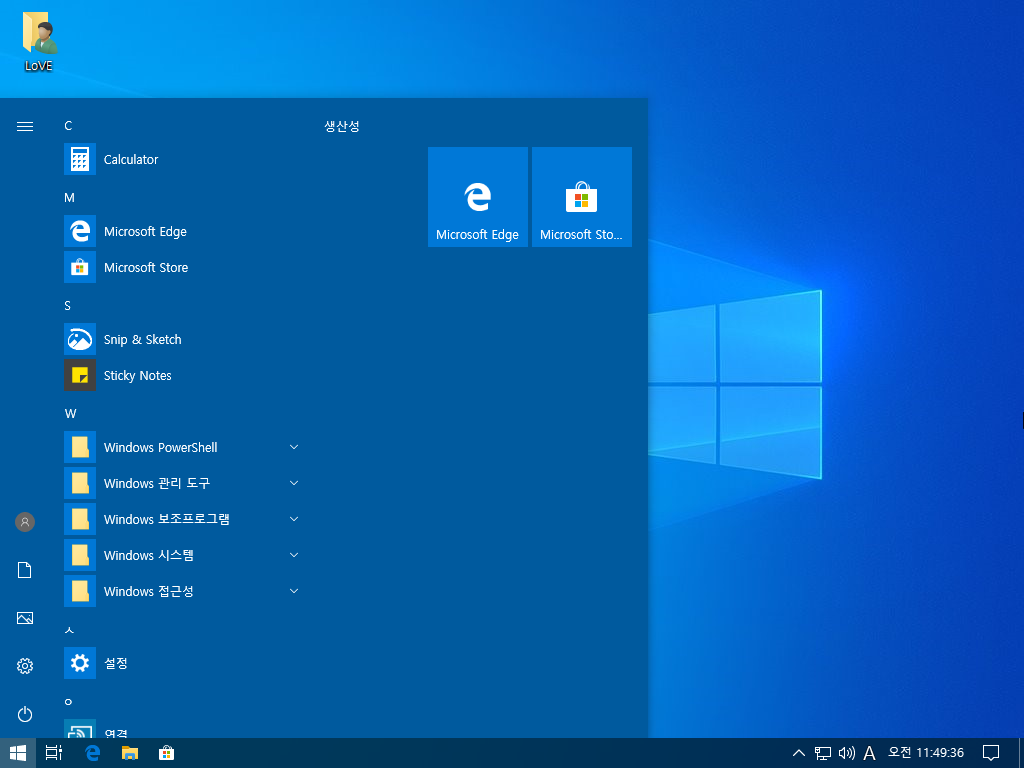Click the Microsoft Edge pinned tile
1024x768 pixels.
pyautogui.click(x=477, y=197)
